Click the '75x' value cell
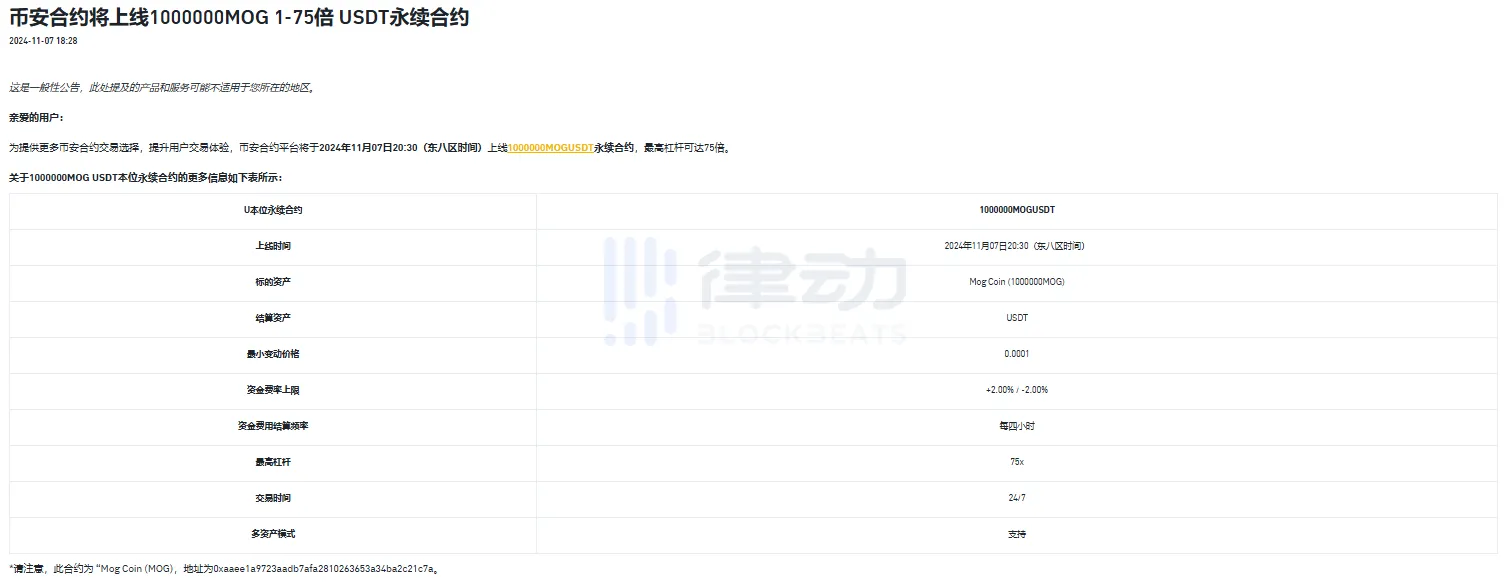Viewport: 1510px width, 584px height. pyautogui.click(x=1017, y=462)
